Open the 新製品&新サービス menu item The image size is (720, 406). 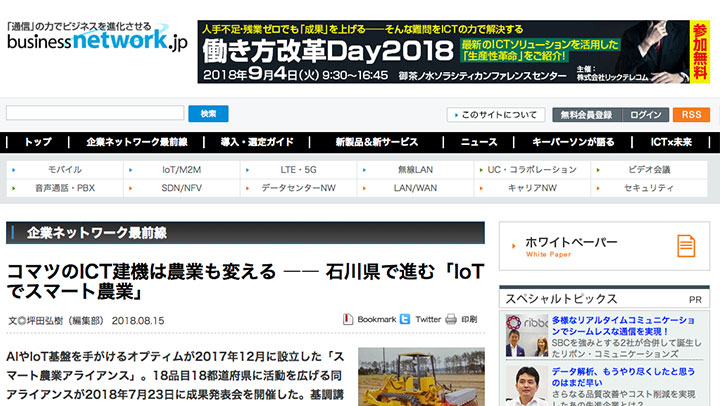[x=377, y=142]
